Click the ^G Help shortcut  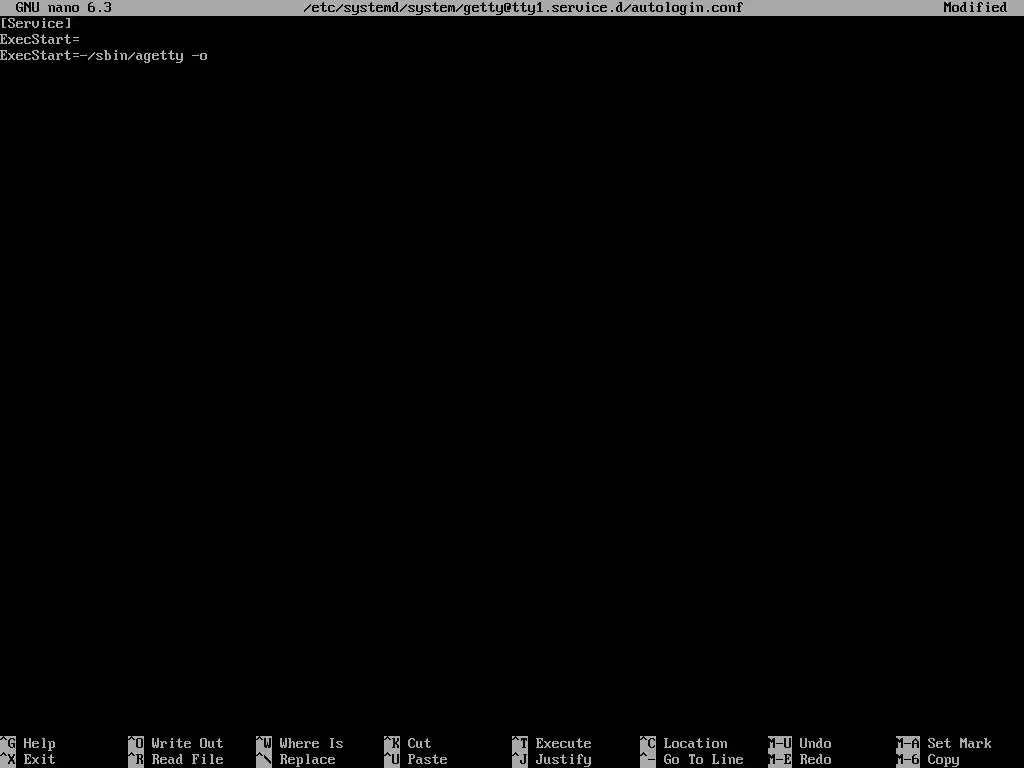click(28, 743)
